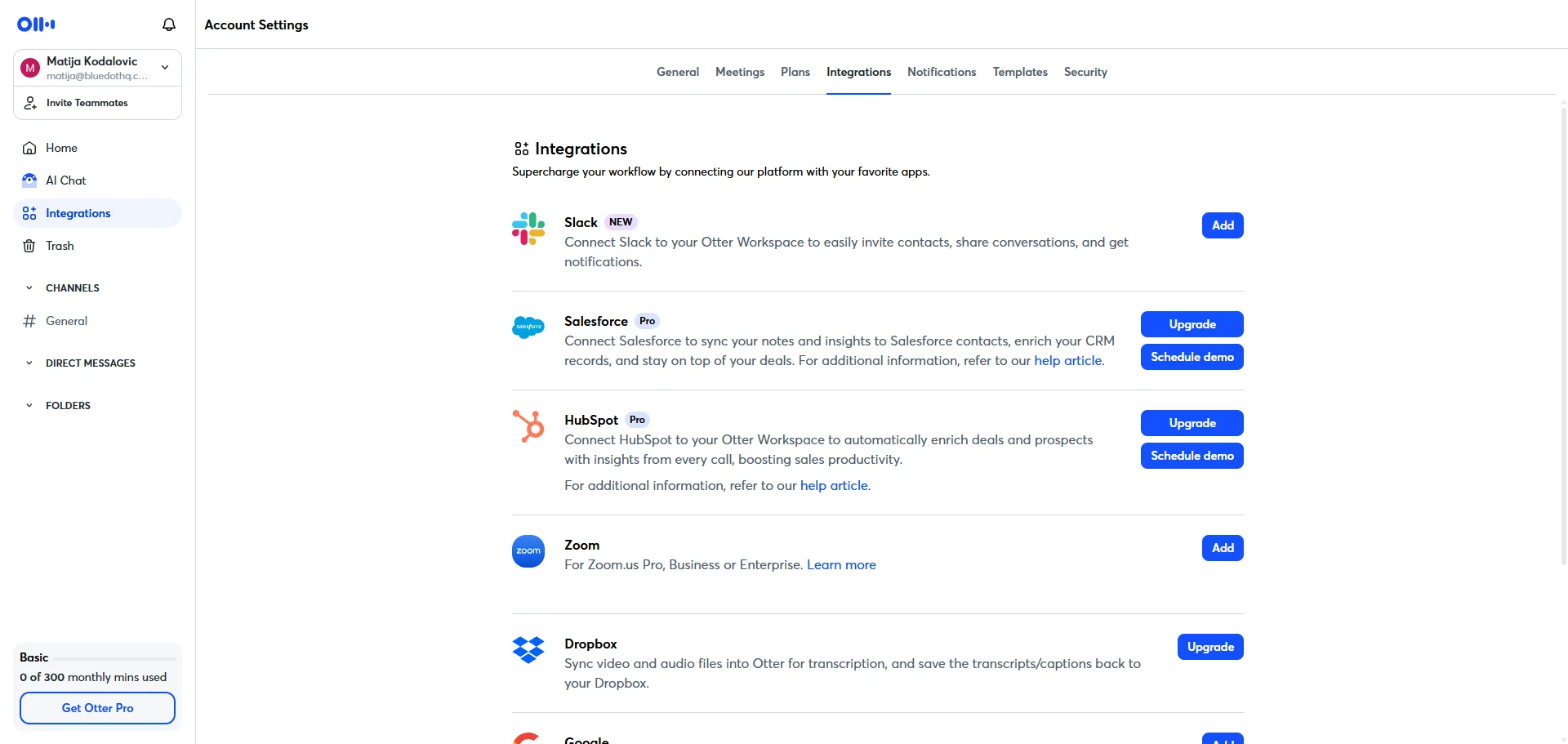Click the Basic plan minutes usage bar
Screen dimensions: 1568x744
pyautogui.click(x=114, y=658)
